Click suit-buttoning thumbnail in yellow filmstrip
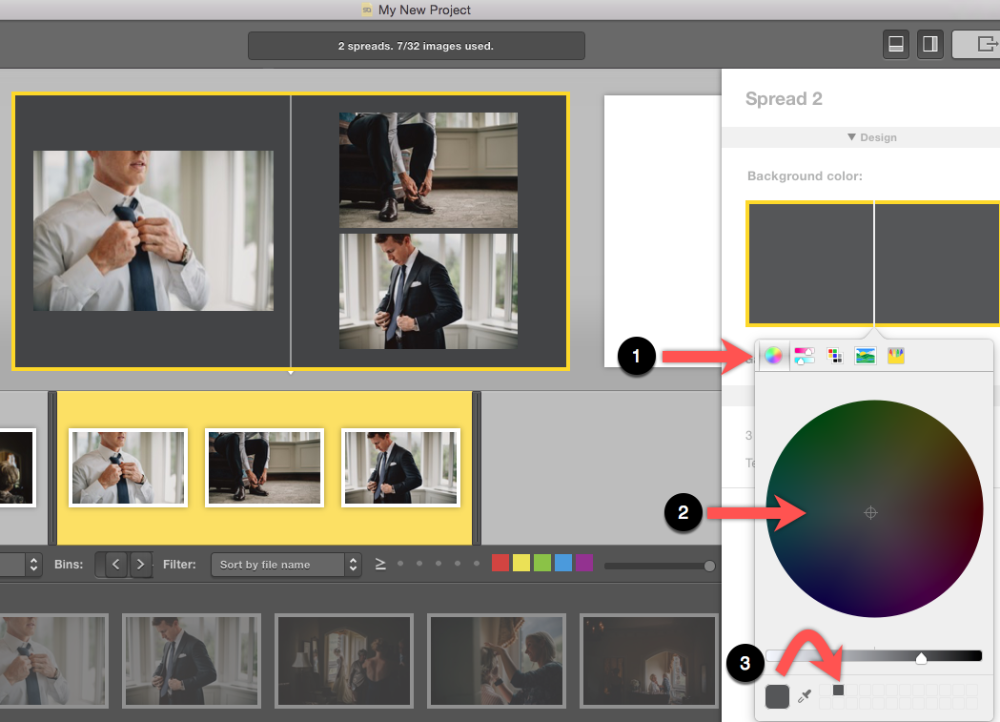 pyautogui.click(x=401, y=468)
